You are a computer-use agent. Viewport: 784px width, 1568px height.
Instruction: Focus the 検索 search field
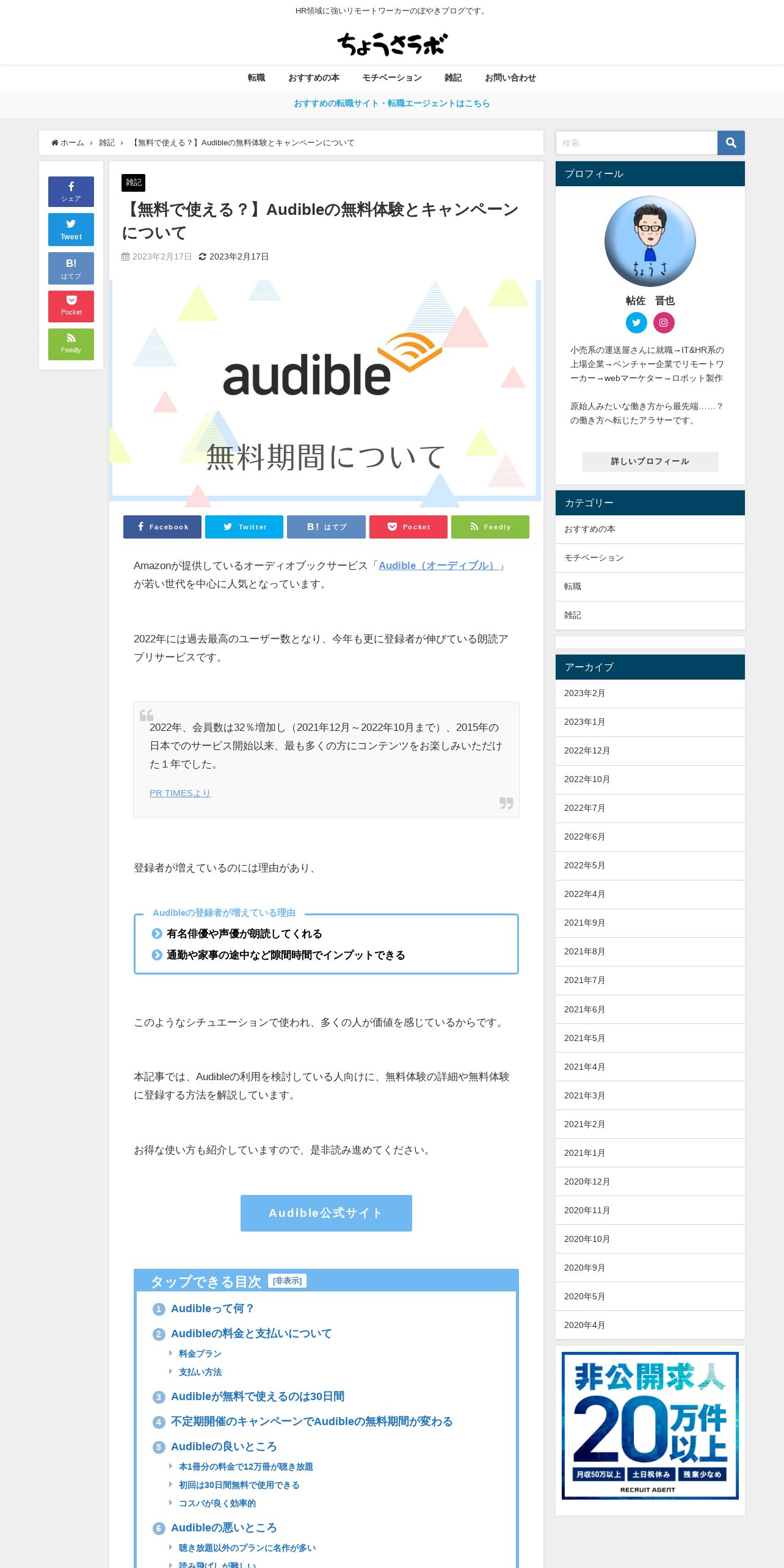click(x=636, y=143)
